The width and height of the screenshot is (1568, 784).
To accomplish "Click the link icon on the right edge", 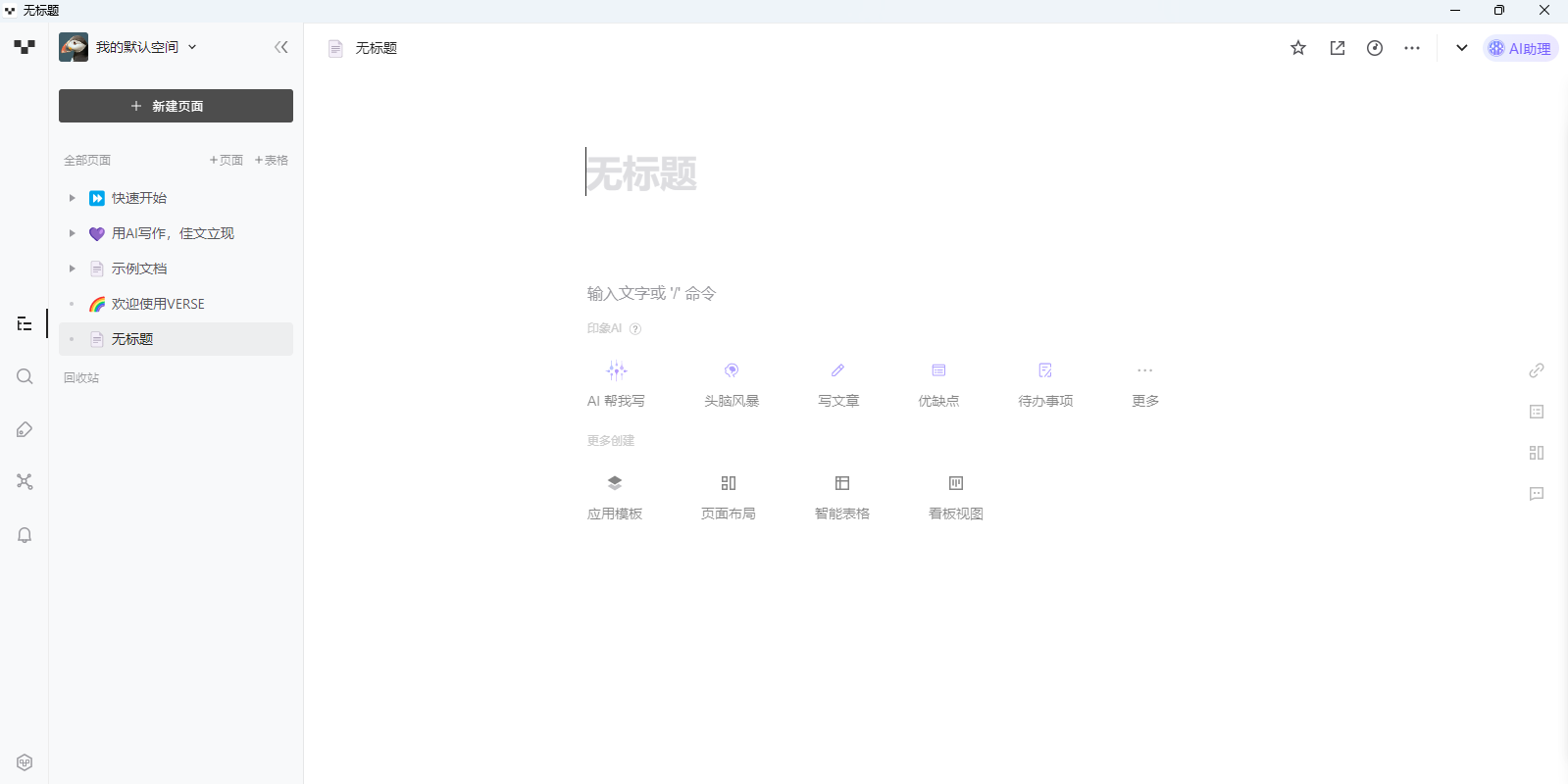I will tap(1537, 370).
